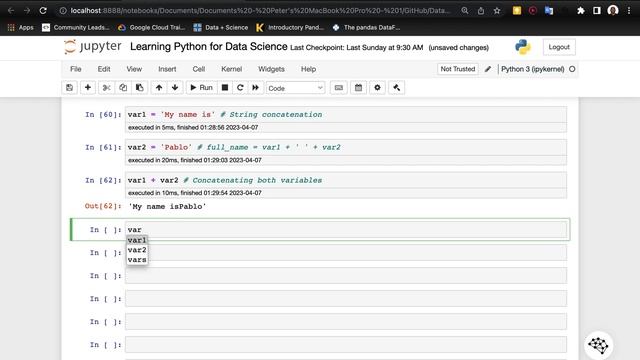Open the Widgets menu
640x360 pixels.
pos(271,69)
